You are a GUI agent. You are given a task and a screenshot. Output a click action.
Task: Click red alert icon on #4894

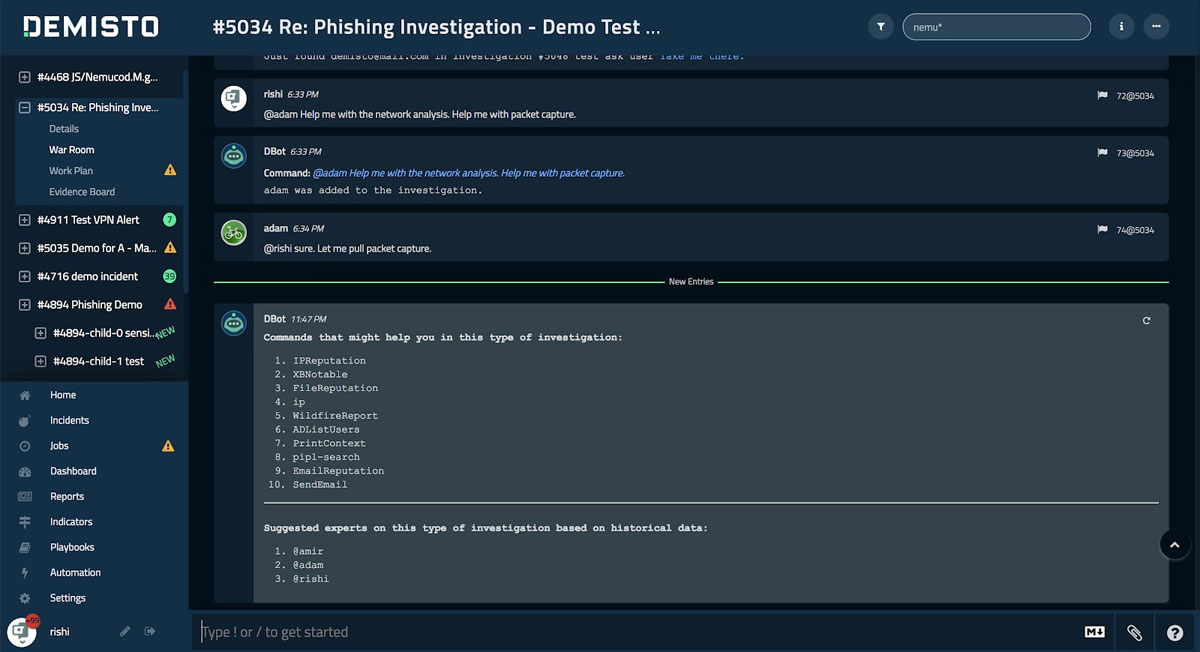pos(170,304)
